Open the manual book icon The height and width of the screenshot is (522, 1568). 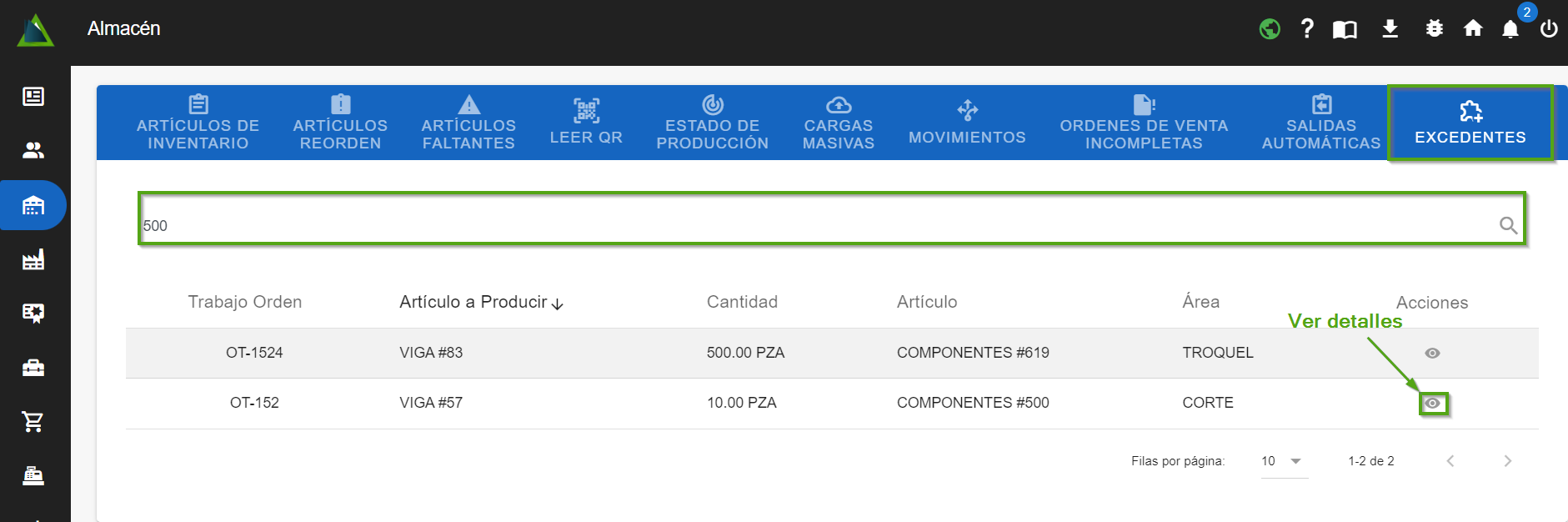pyautogui.click(x=1345, y=30)
